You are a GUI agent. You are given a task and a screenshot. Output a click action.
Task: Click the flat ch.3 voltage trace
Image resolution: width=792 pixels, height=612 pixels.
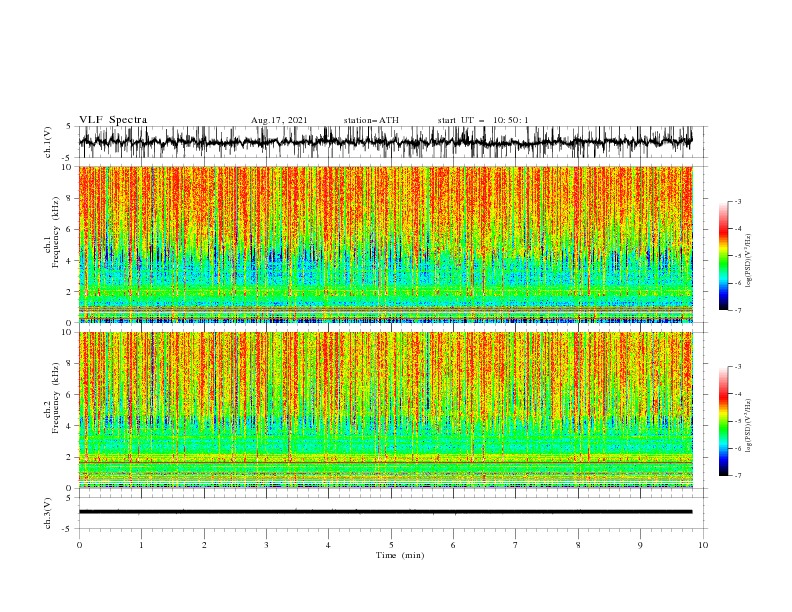click(385, 512)
